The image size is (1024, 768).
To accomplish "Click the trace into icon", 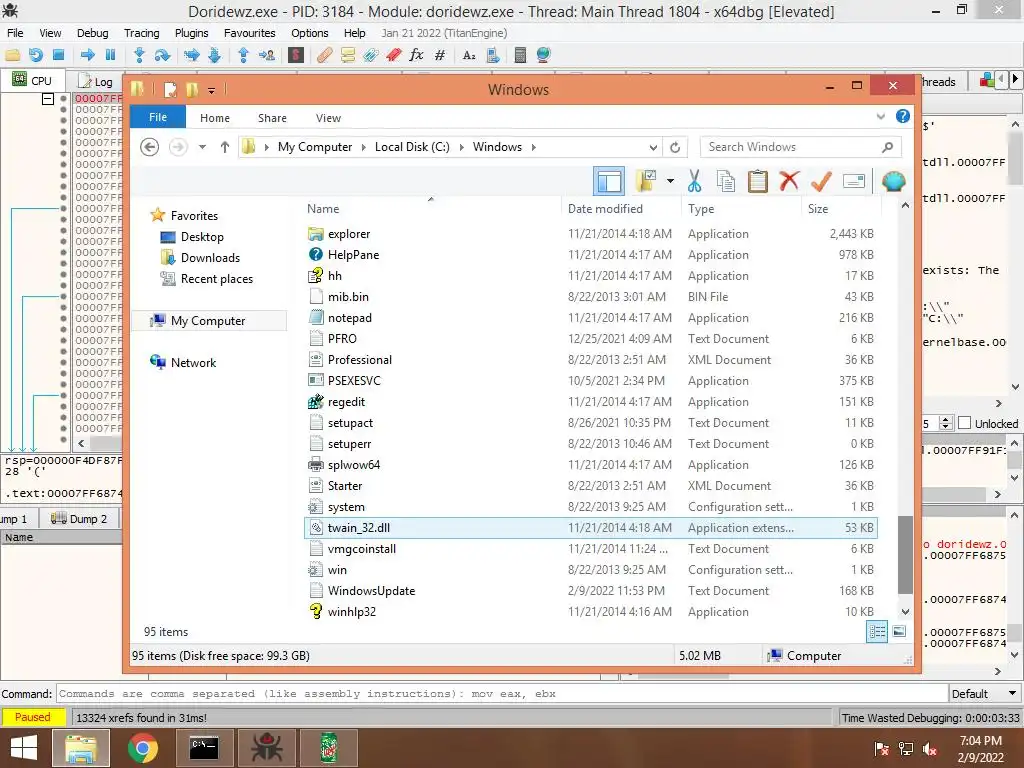I will tap(191, 56).
